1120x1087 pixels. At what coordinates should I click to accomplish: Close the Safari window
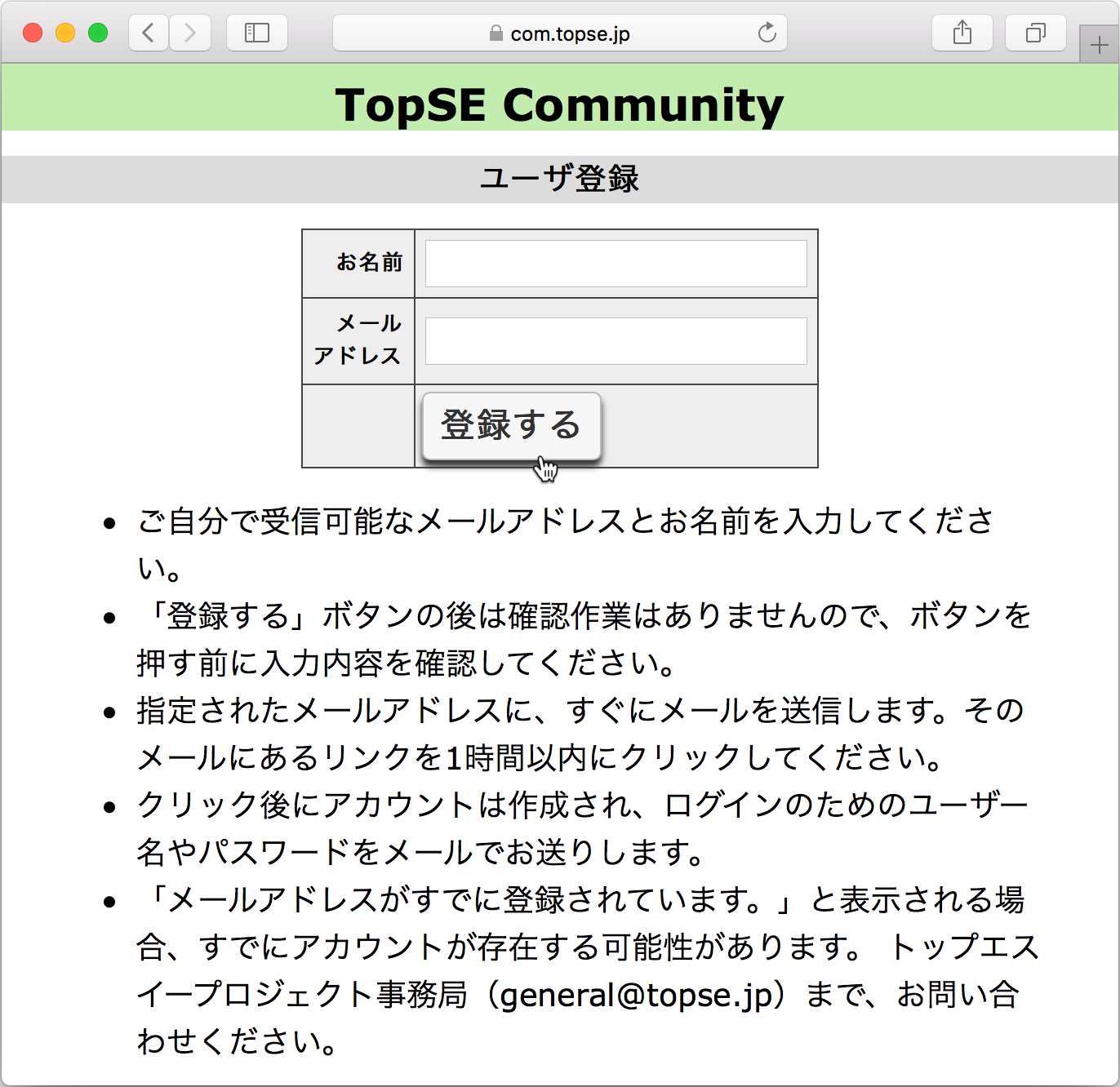click(33, 33)
